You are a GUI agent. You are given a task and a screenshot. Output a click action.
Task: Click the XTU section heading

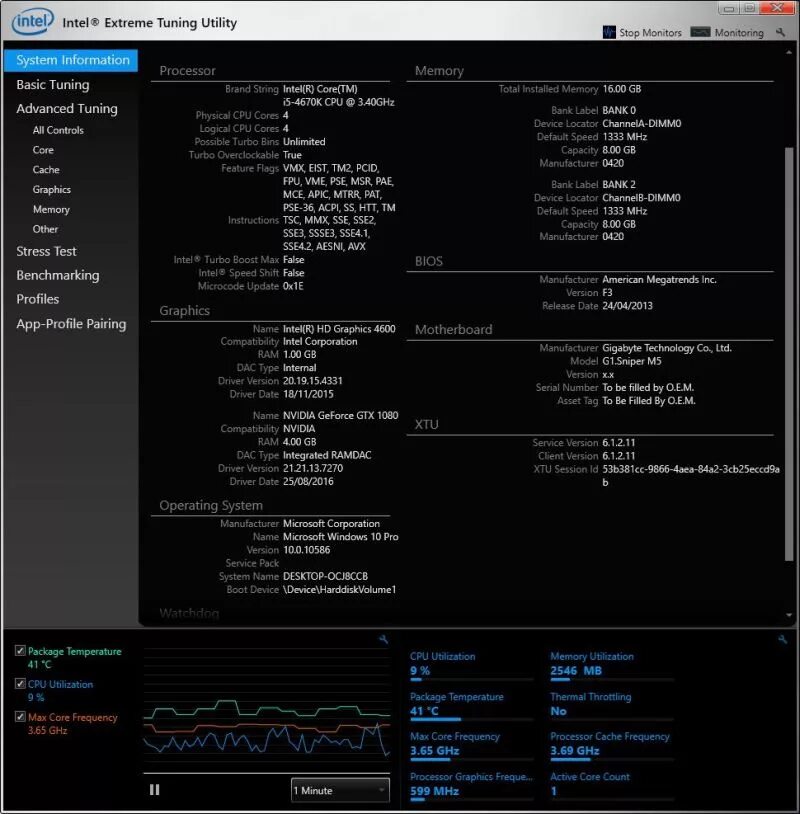[x=426, y=425]
